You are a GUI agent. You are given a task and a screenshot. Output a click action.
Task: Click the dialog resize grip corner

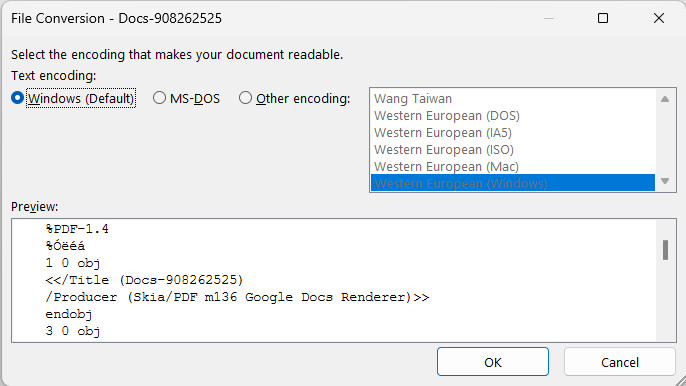[x=681, y=381]
